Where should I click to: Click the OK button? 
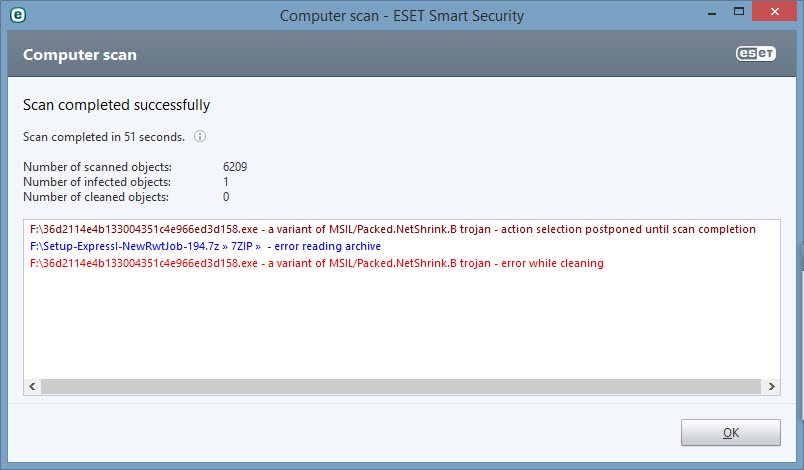(x=731, y=433)
